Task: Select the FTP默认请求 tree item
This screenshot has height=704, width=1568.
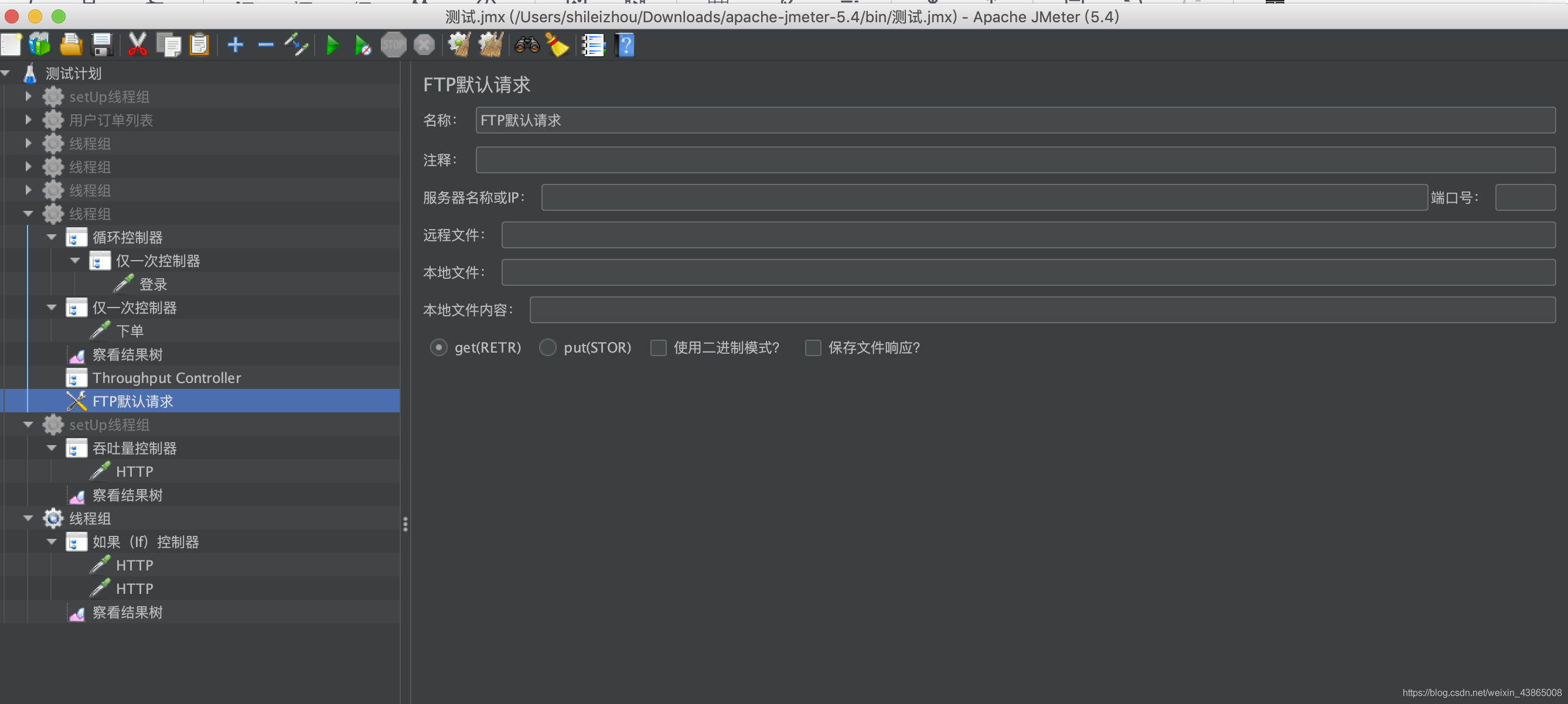Action: coord(132,401)
